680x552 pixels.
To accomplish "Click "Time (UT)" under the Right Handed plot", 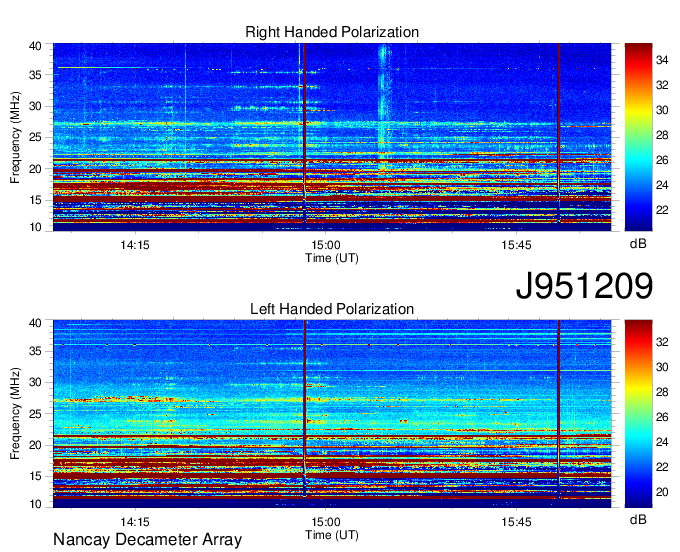I will [332, 258].
